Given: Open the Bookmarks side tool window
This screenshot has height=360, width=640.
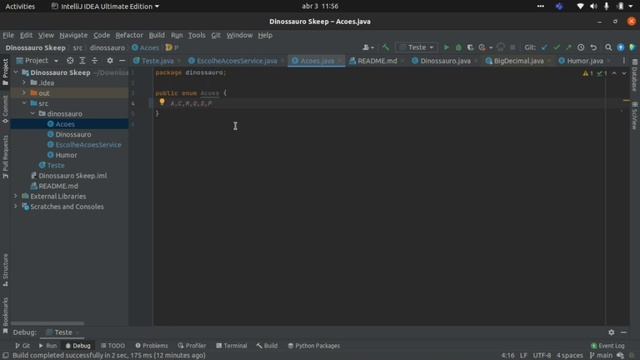Looking at the screenshot, I should coord(5,316).
